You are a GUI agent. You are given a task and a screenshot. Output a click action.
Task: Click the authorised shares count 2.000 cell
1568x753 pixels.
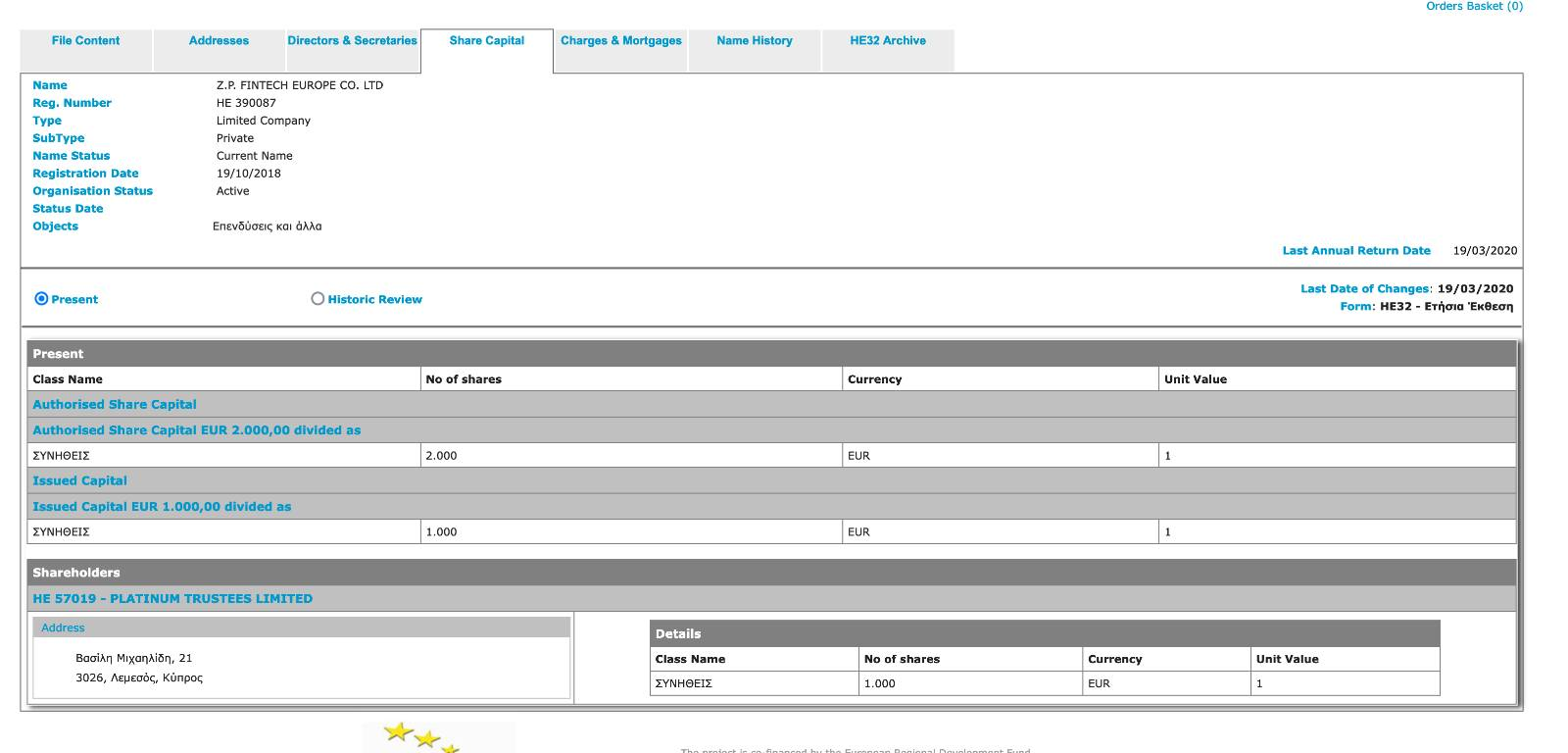441,456
